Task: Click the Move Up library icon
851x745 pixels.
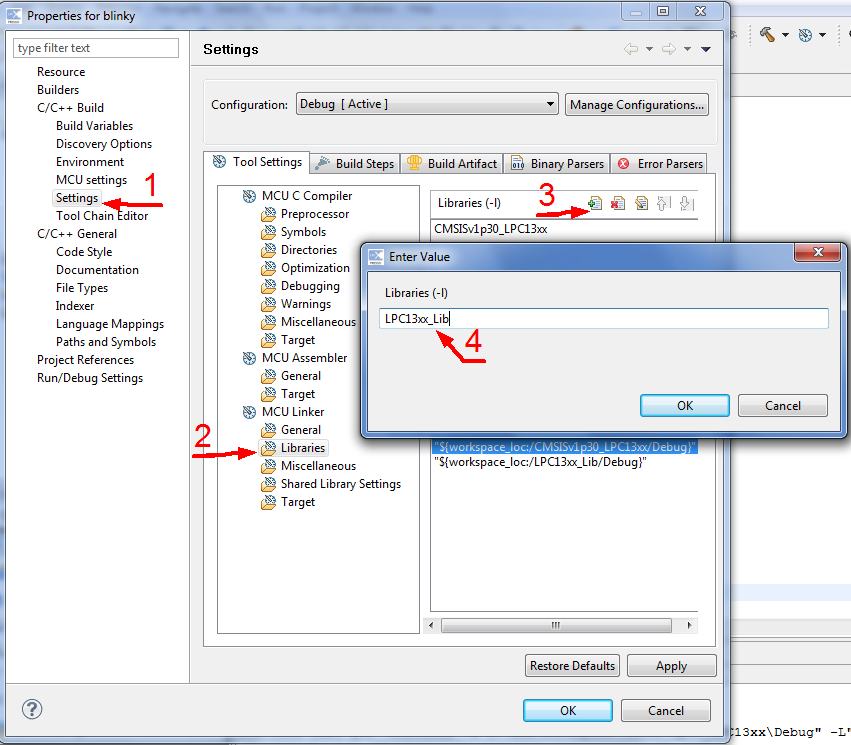Action: click(x=663, y=204)
